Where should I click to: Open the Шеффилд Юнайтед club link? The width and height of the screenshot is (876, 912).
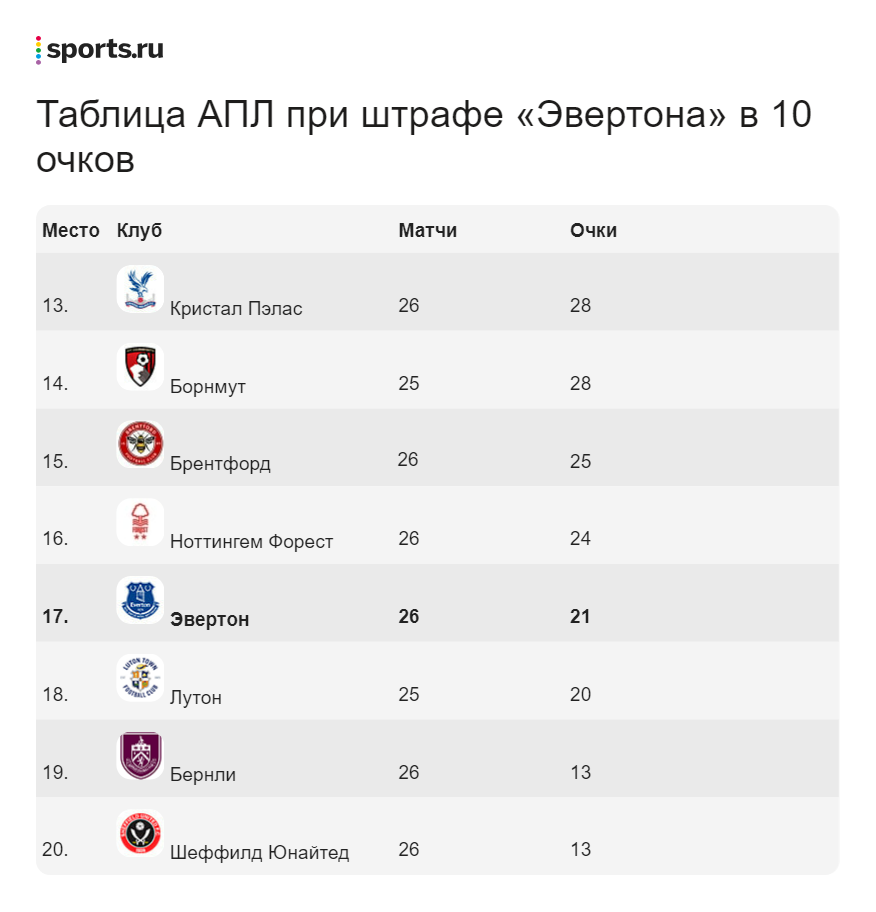(x=260, y=853)
